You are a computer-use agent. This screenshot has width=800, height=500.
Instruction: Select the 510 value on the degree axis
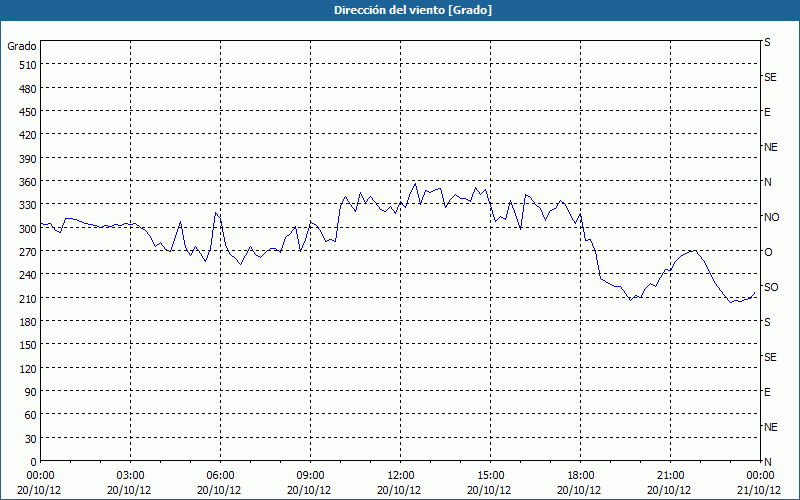click(x=28, y=65)
